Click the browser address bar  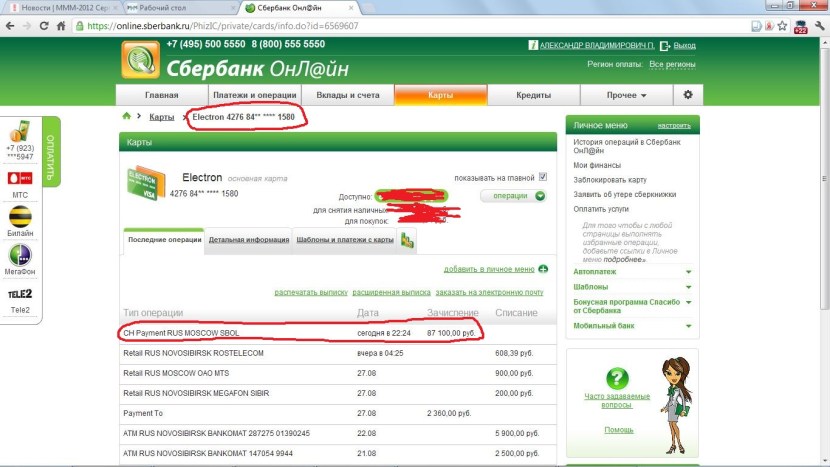pos(400,25)
